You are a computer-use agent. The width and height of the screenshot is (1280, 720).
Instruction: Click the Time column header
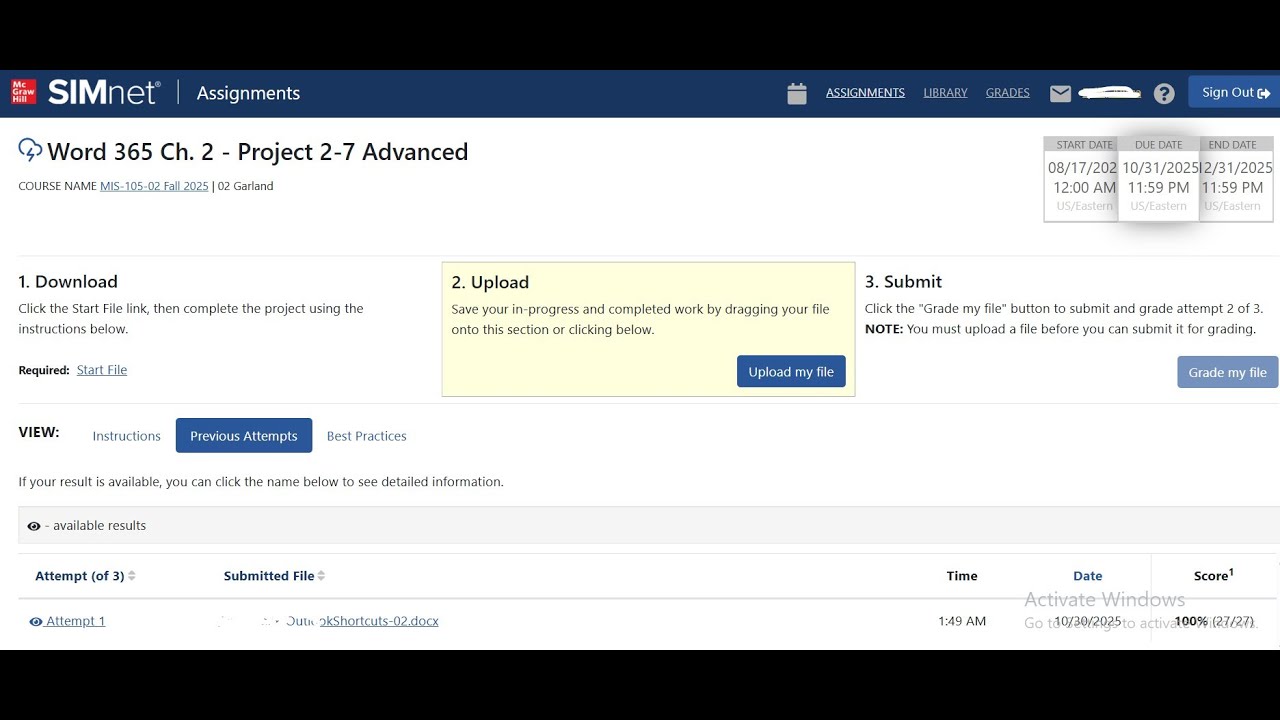click(962, 576)
